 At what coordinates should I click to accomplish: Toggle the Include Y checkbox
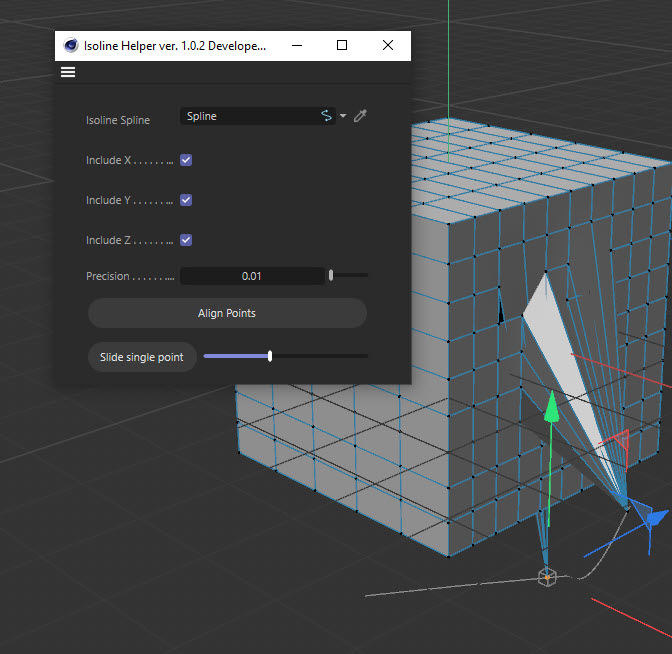pyautogui.click(x=186, y=200)
